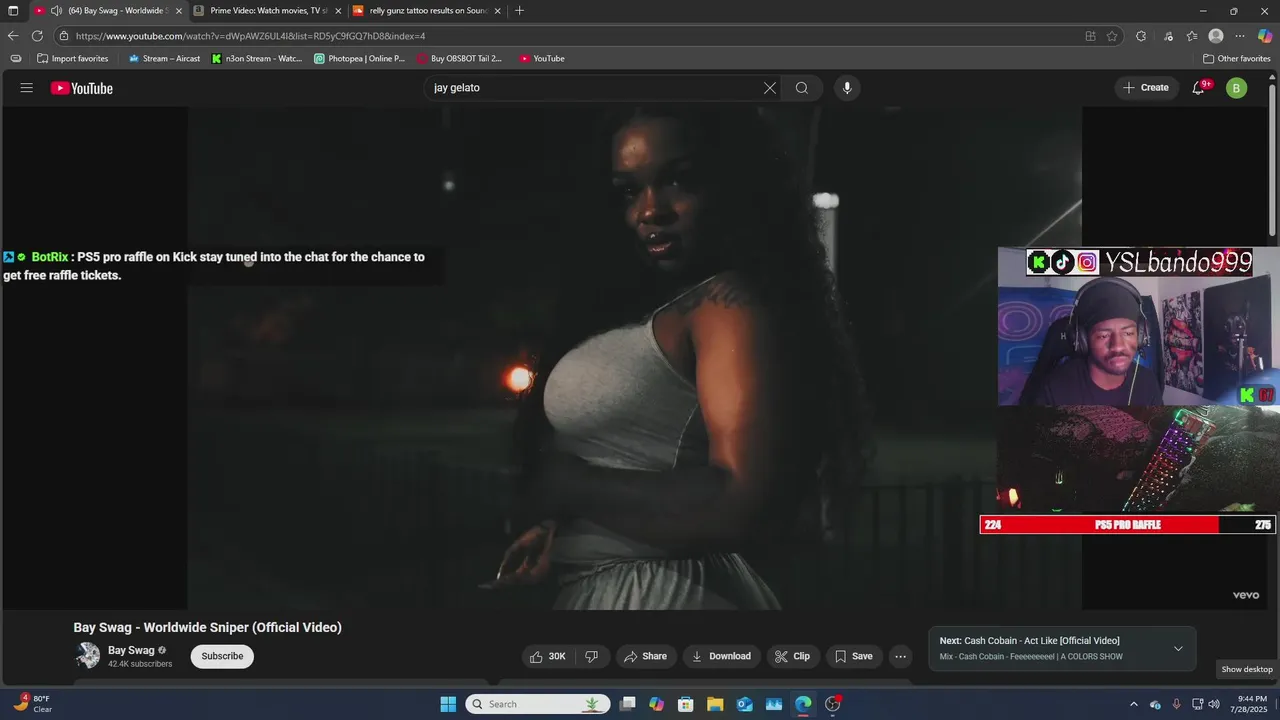The width and height of the screenshot is (1280, 720).
Task: Add this page to favorites star
Action: tap(1112, 36)
